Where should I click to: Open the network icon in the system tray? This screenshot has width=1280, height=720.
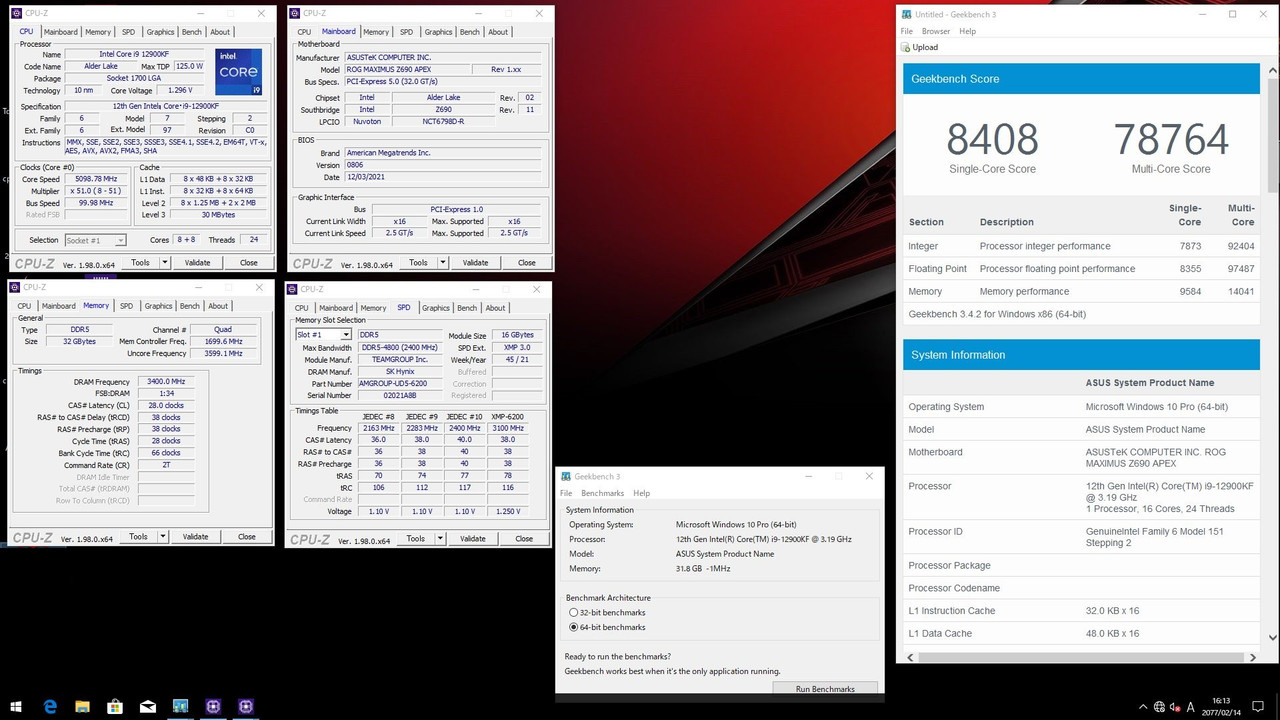point(1160,707)
